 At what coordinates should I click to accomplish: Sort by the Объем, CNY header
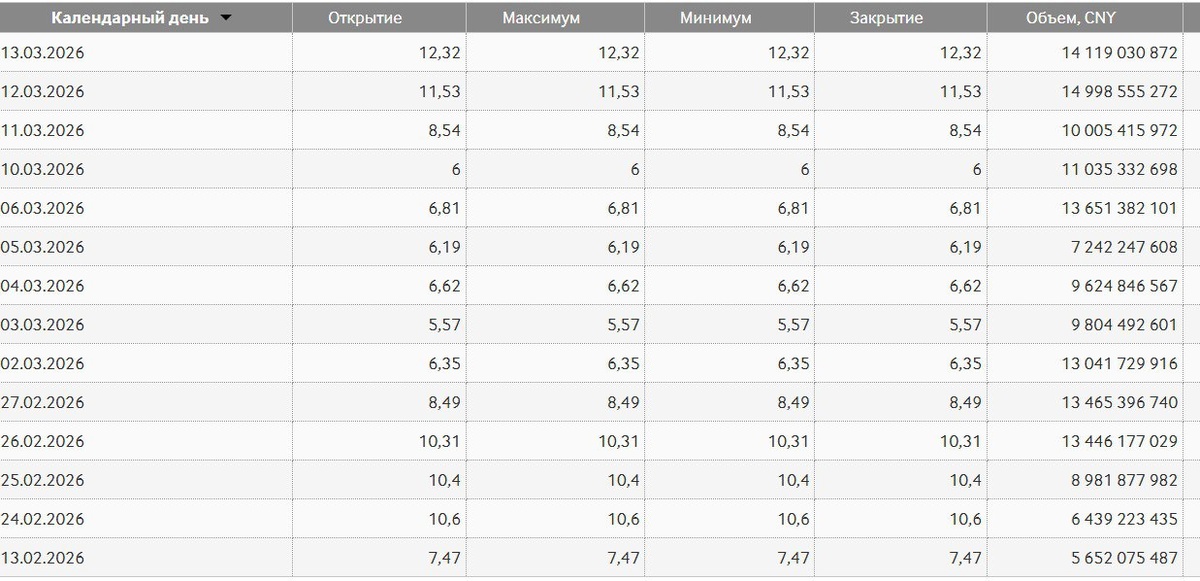pyautogui.click(x=1071, y=18)
